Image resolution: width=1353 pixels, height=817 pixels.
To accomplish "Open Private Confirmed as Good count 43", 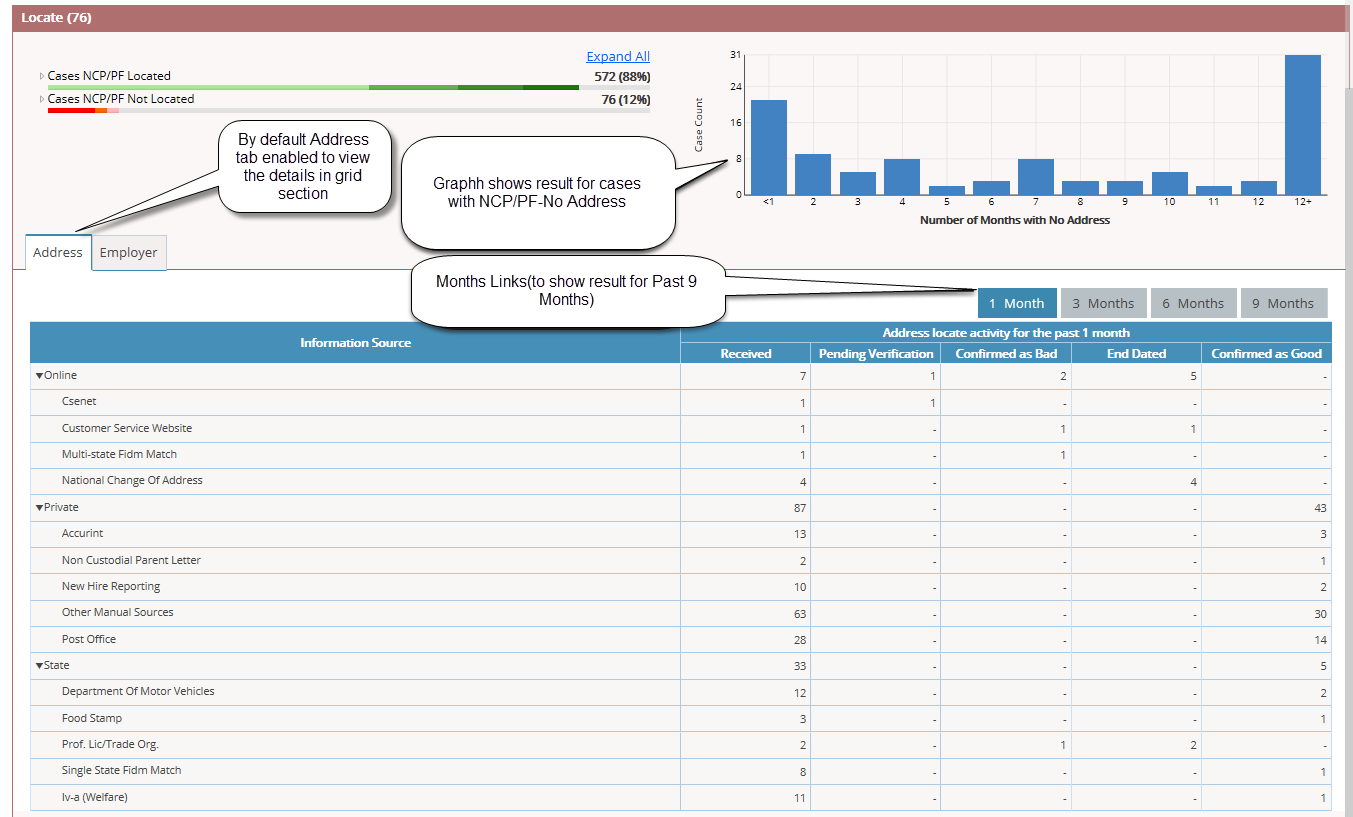I will pos(1320,508).
